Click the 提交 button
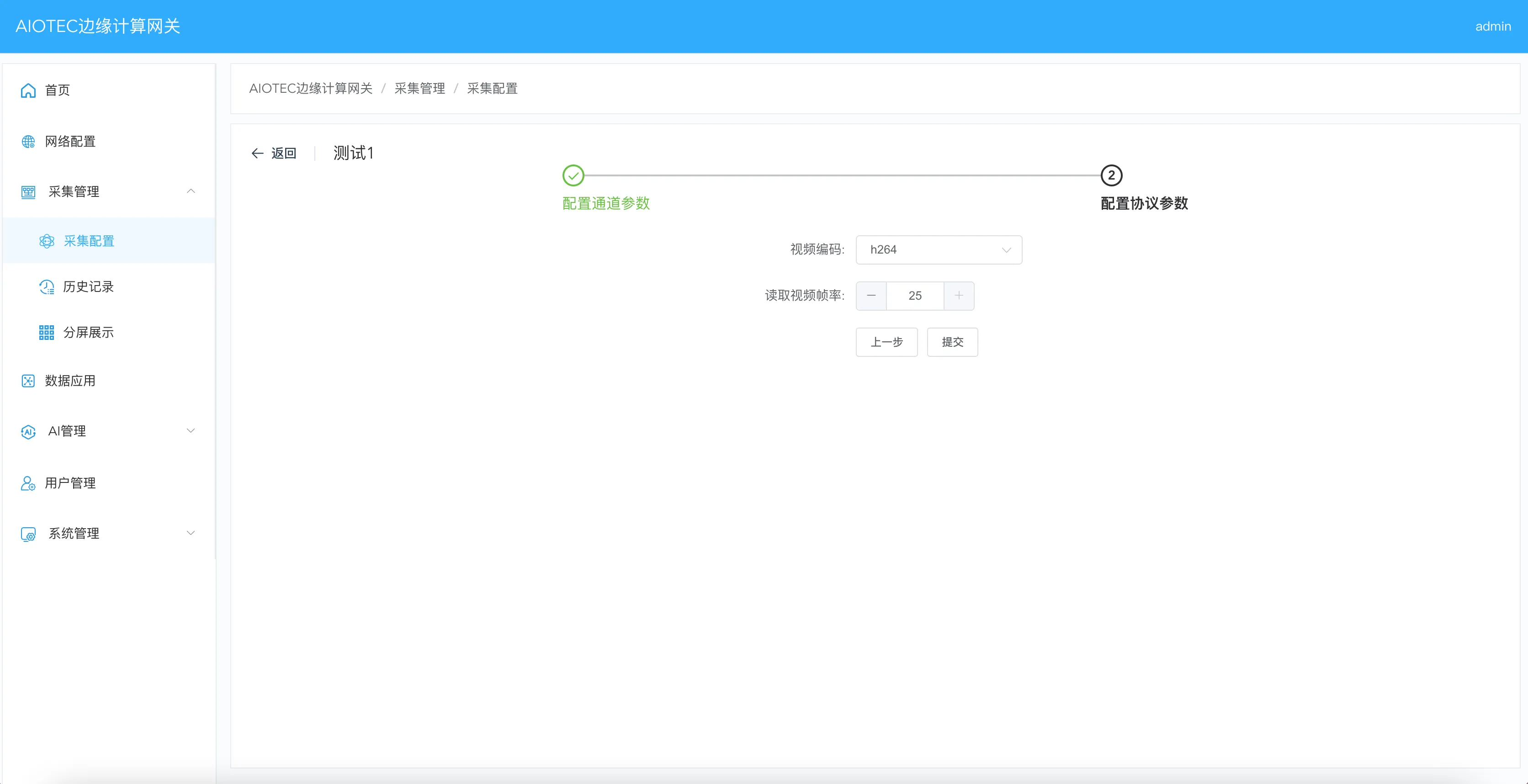The width and height of the screenshot is (1528, 784). click(x=952, y=342)
